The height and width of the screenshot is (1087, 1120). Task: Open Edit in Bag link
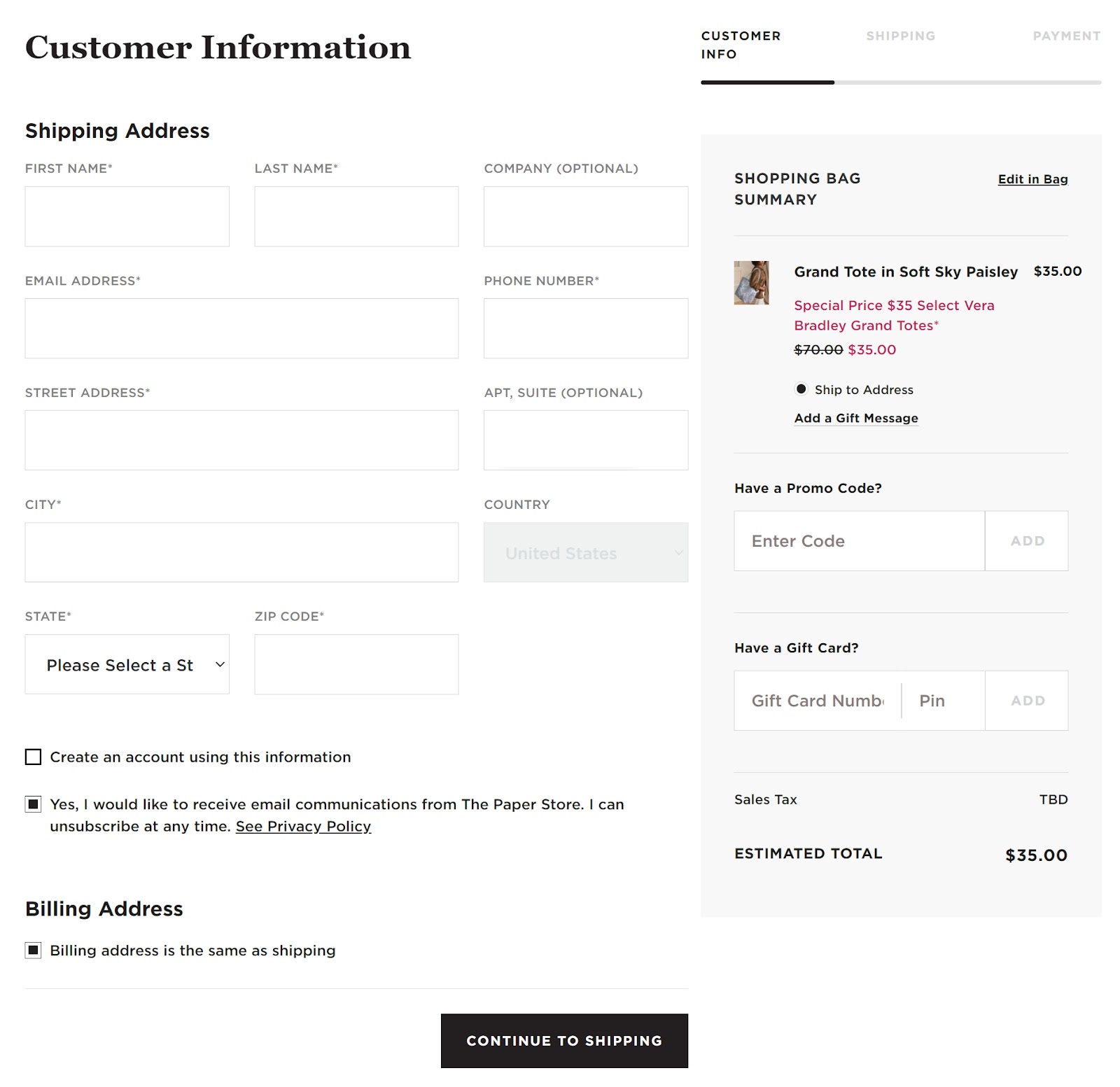tap(1032, 179)
